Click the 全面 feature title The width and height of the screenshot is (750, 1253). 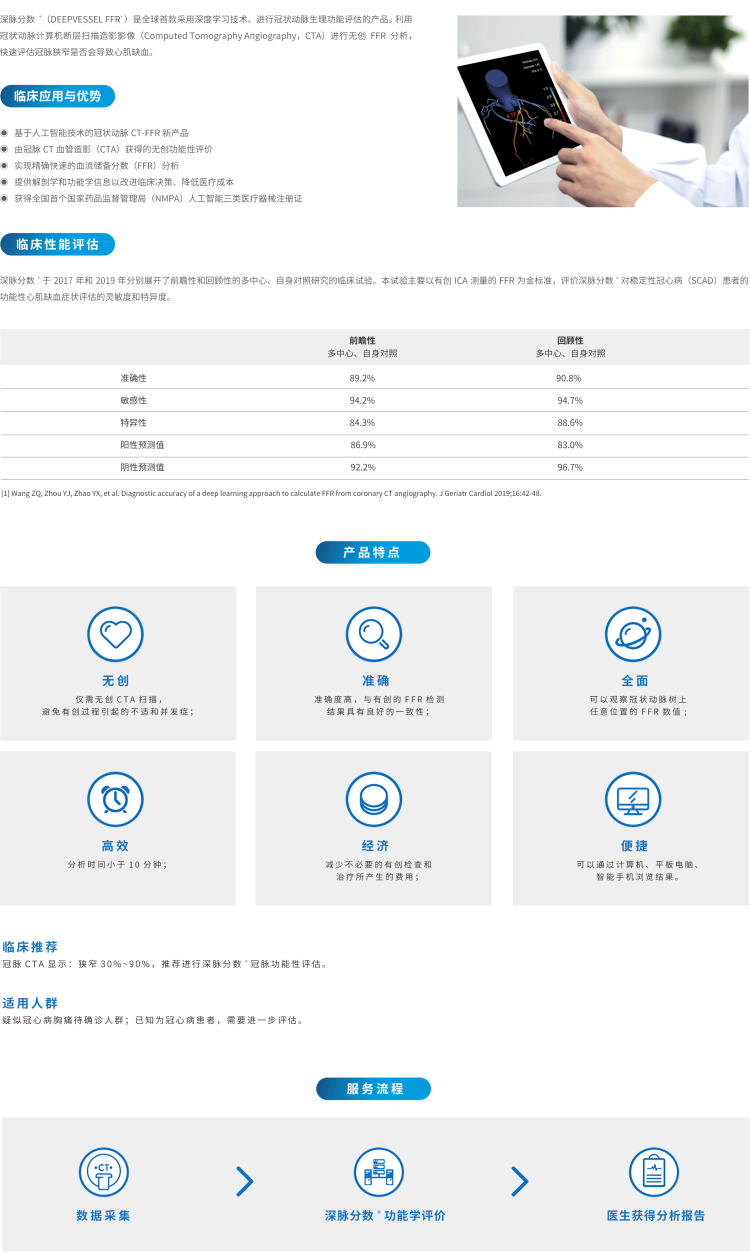coord(634,680)
